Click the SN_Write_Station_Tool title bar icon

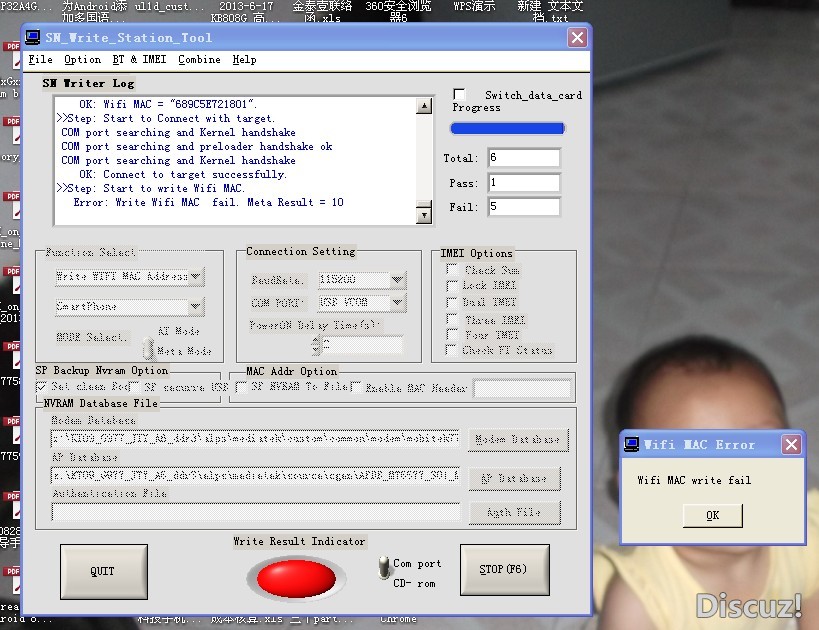[x=33, y=38]
